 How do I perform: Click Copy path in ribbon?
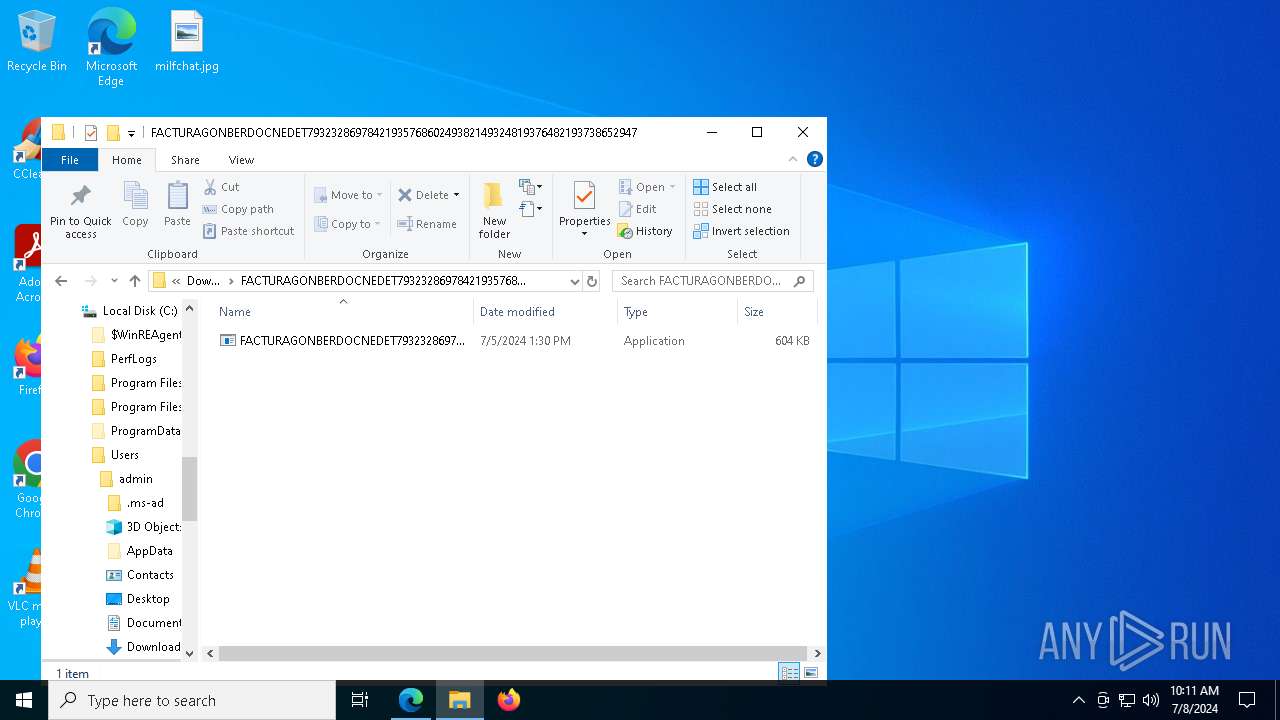(x=238, y=209)
